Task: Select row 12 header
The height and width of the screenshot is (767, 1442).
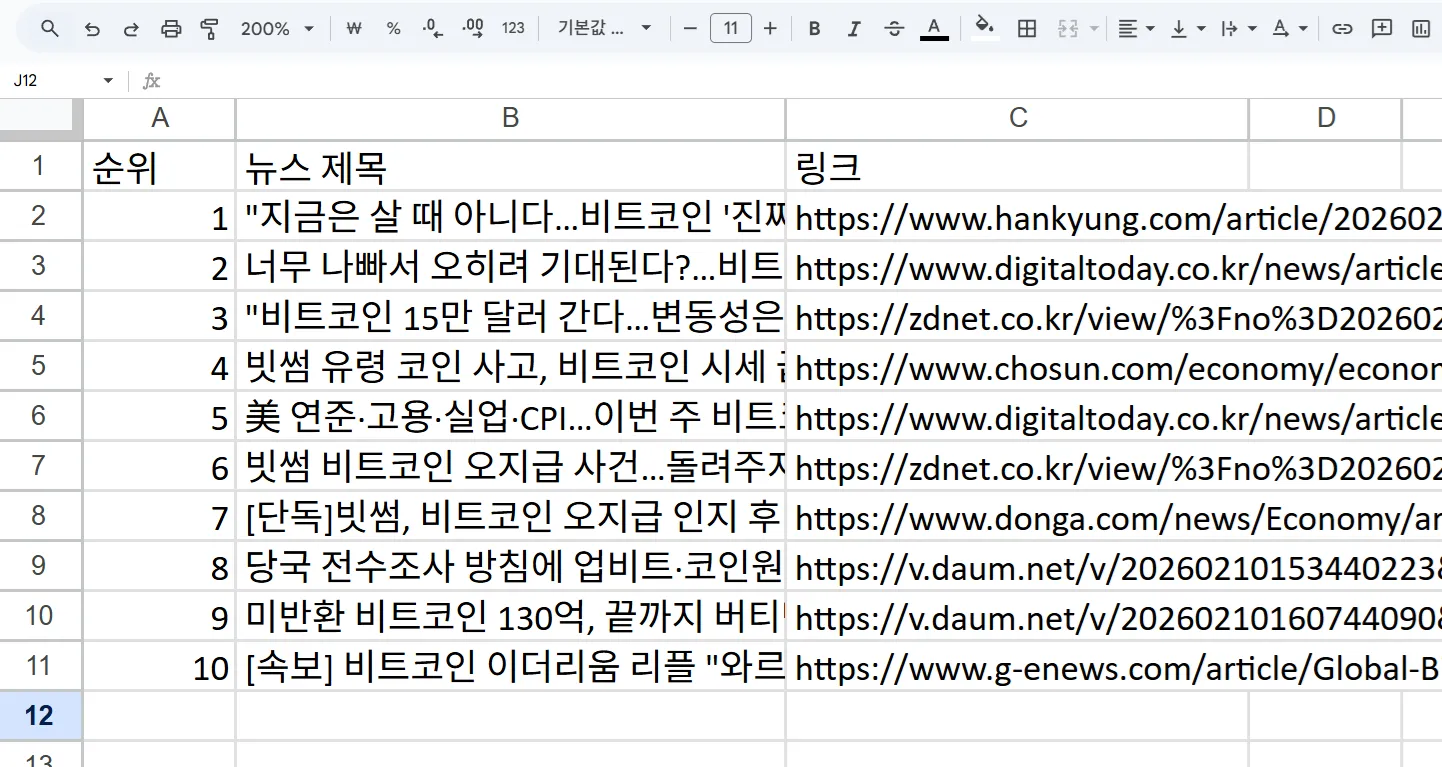Action: (x=40, y=715)
